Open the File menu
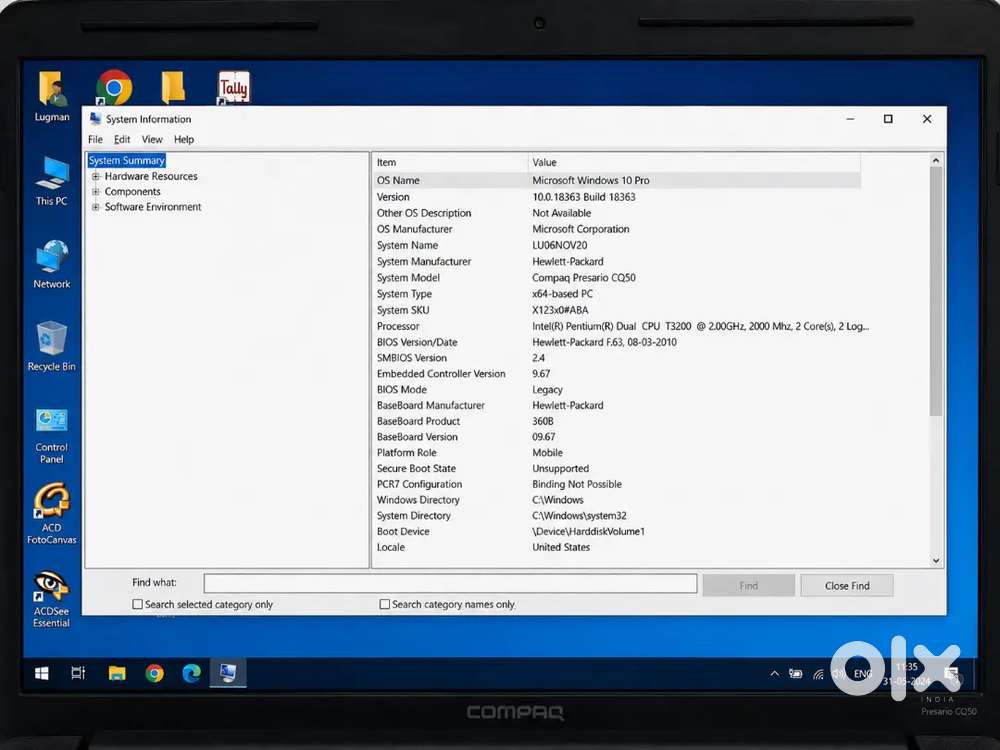 coord(95,139)
